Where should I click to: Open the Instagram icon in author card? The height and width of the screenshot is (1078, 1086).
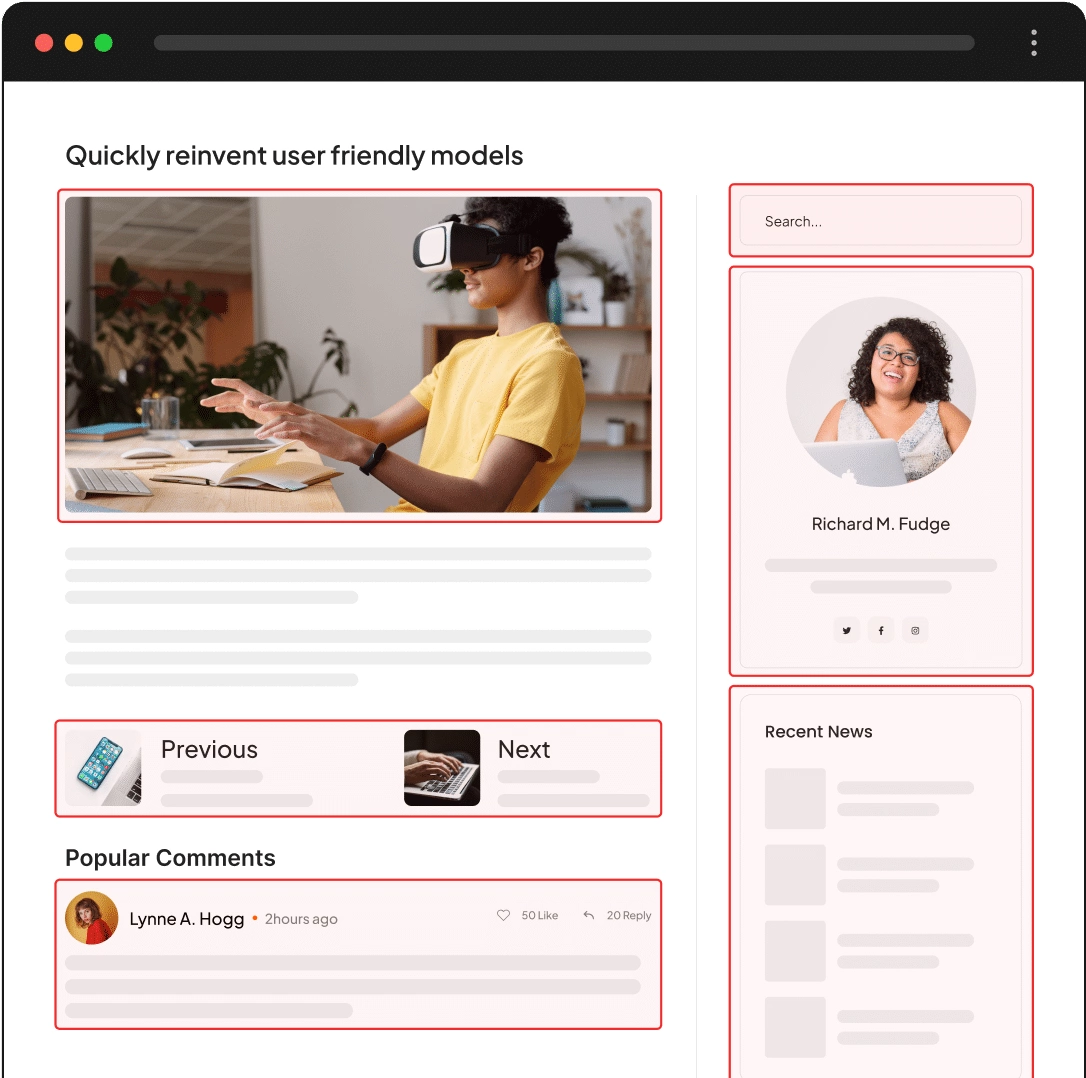[x=915, y=630]
